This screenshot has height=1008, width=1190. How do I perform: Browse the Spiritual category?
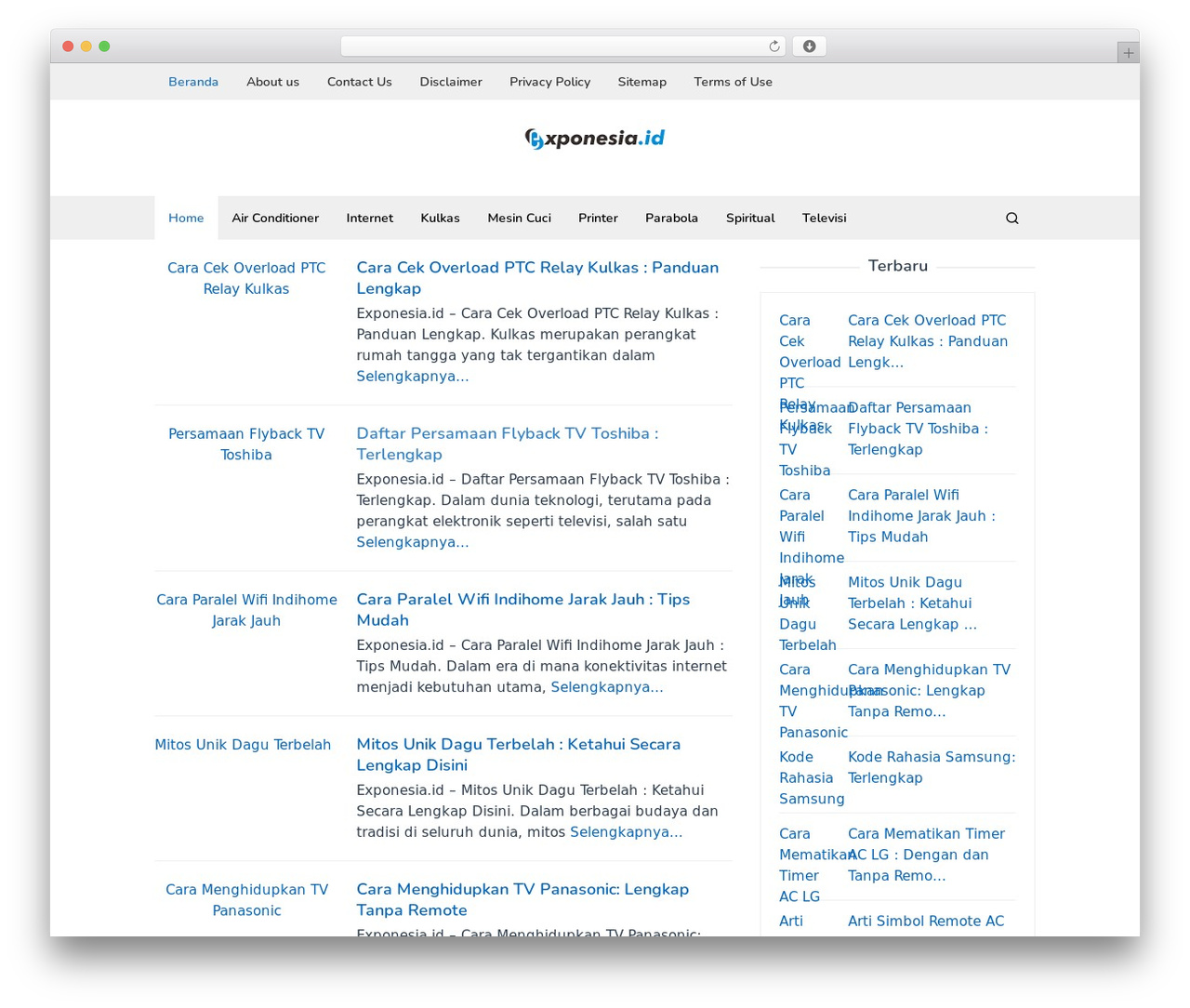pos(750,218)
